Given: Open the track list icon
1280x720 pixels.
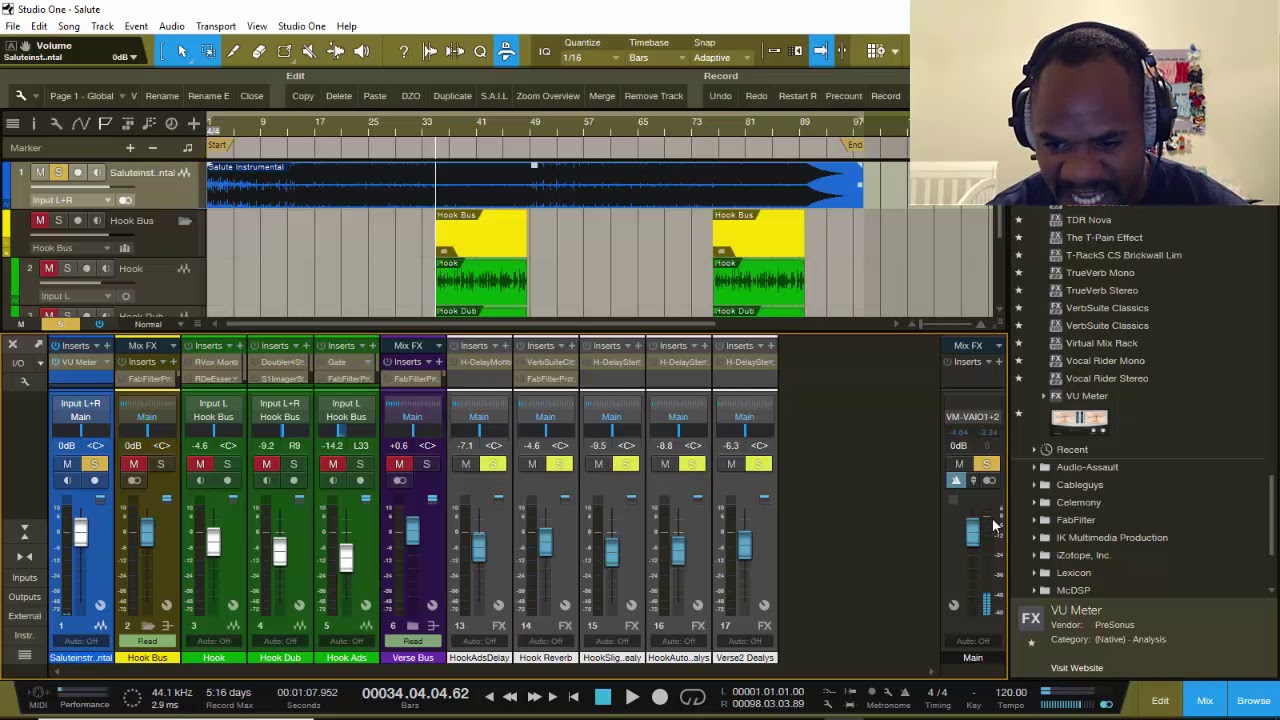Looking at the screenshot, I should (12, 123).
